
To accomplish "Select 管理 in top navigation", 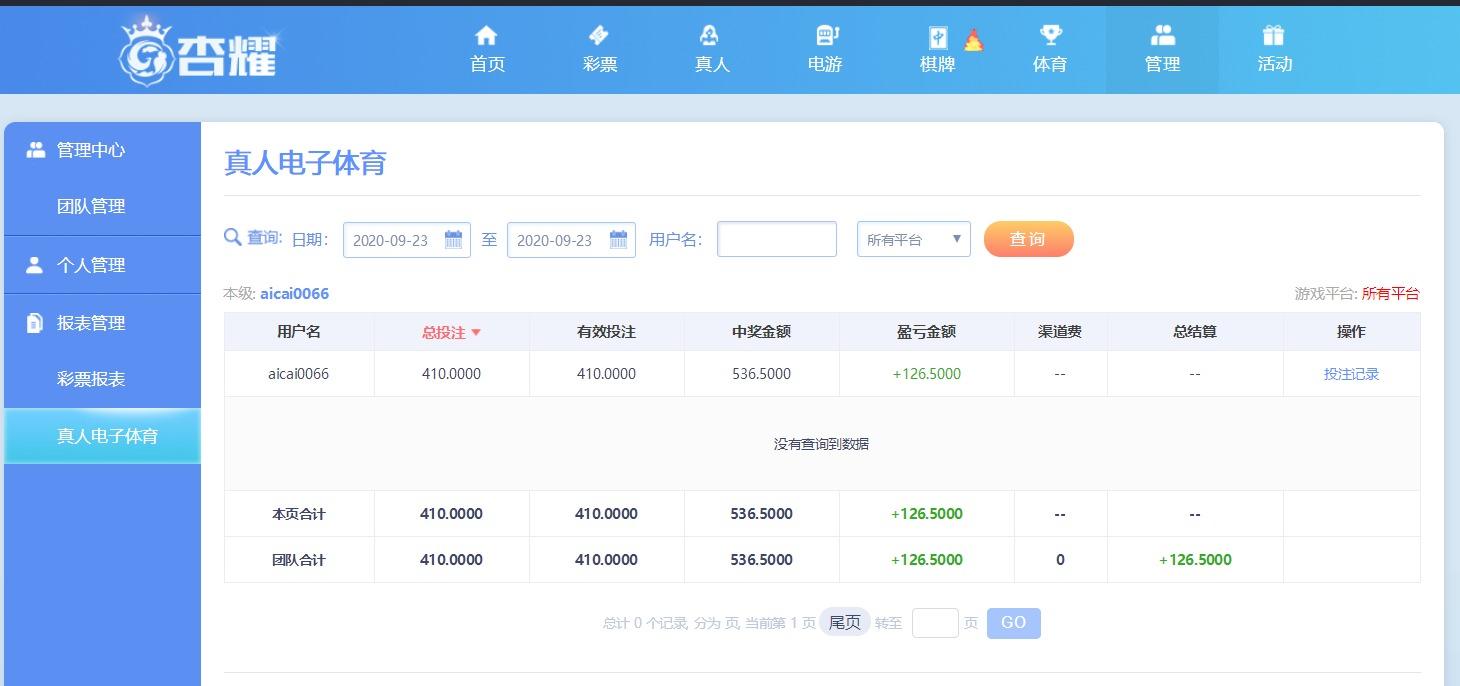I will coord(1162,64).
